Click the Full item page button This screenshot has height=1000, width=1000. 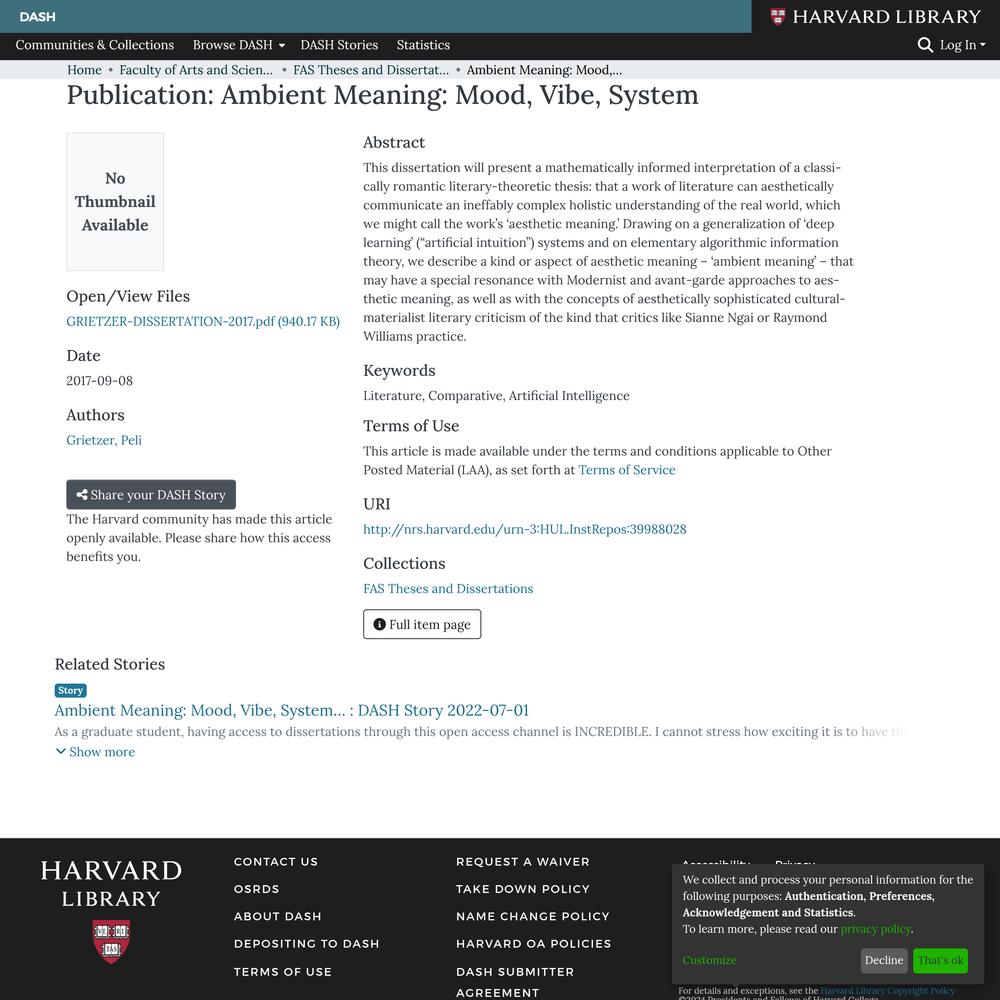tap(422, 624)
